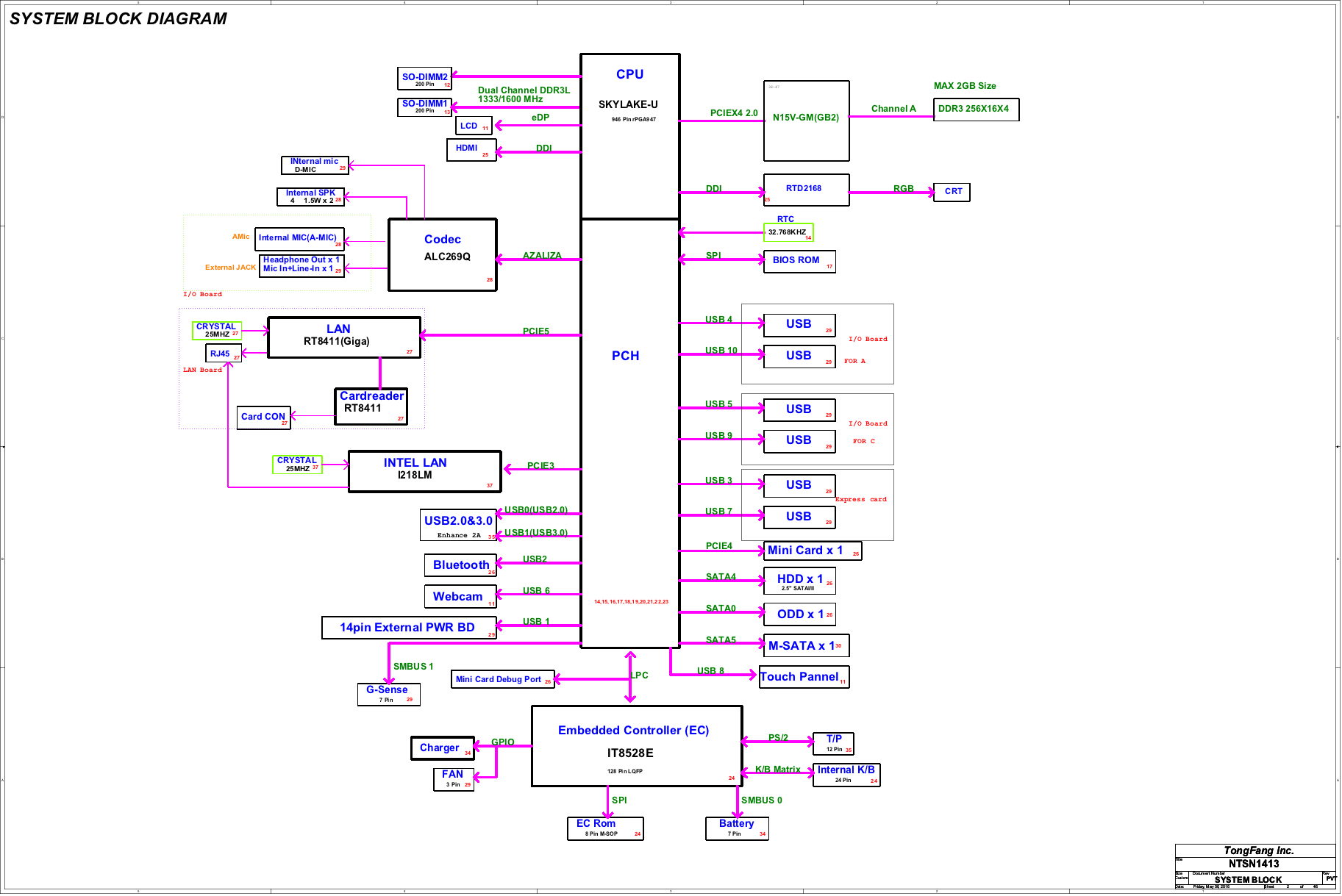Click the DDR3 256X16X4 memory box
Image resolution: width=1342 pixels, height=896 pixels.
click(976, 109)
